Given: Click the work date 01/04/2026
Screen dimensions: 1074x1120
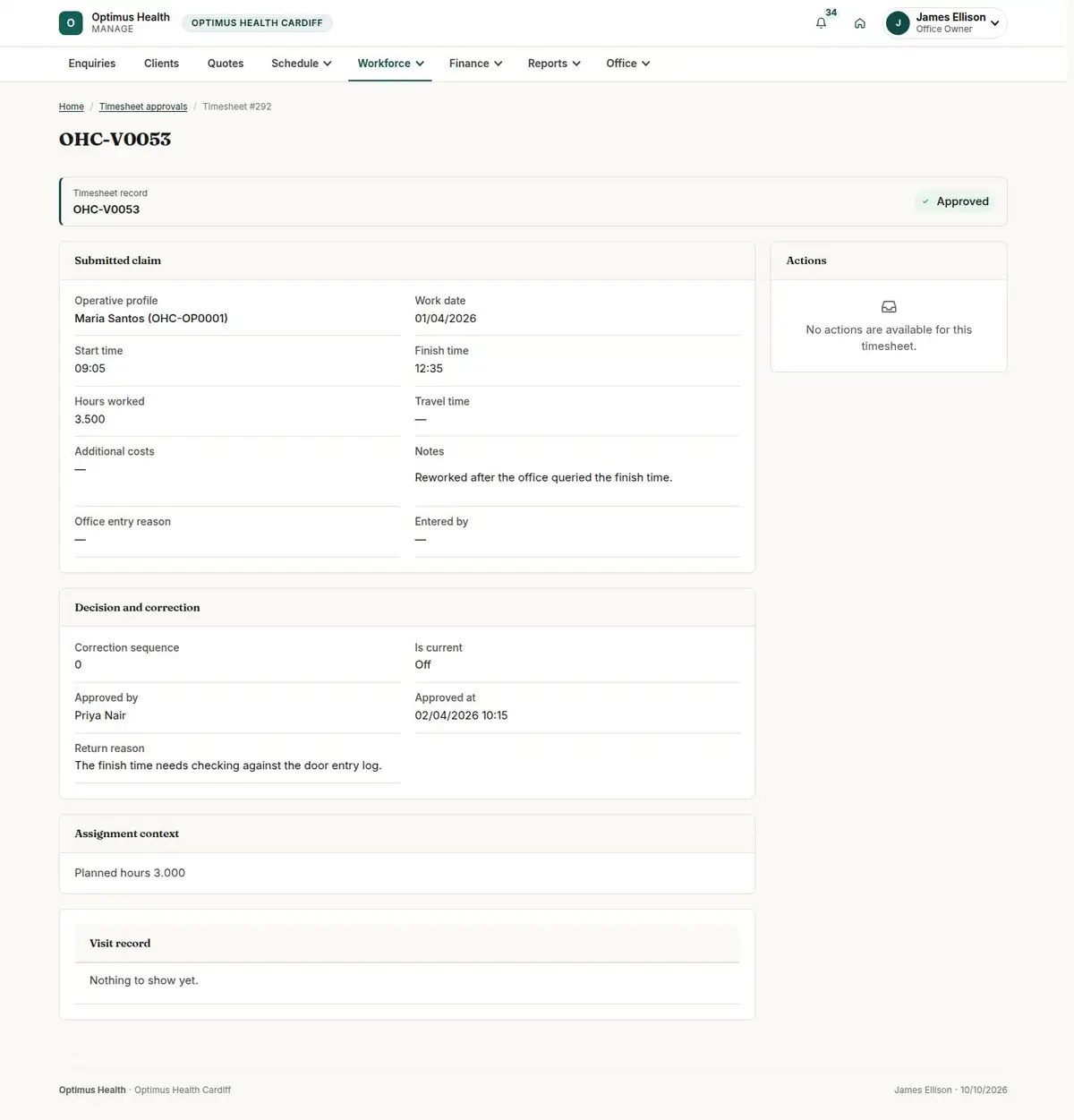Looking at the screenshot, I should point(446,319).
